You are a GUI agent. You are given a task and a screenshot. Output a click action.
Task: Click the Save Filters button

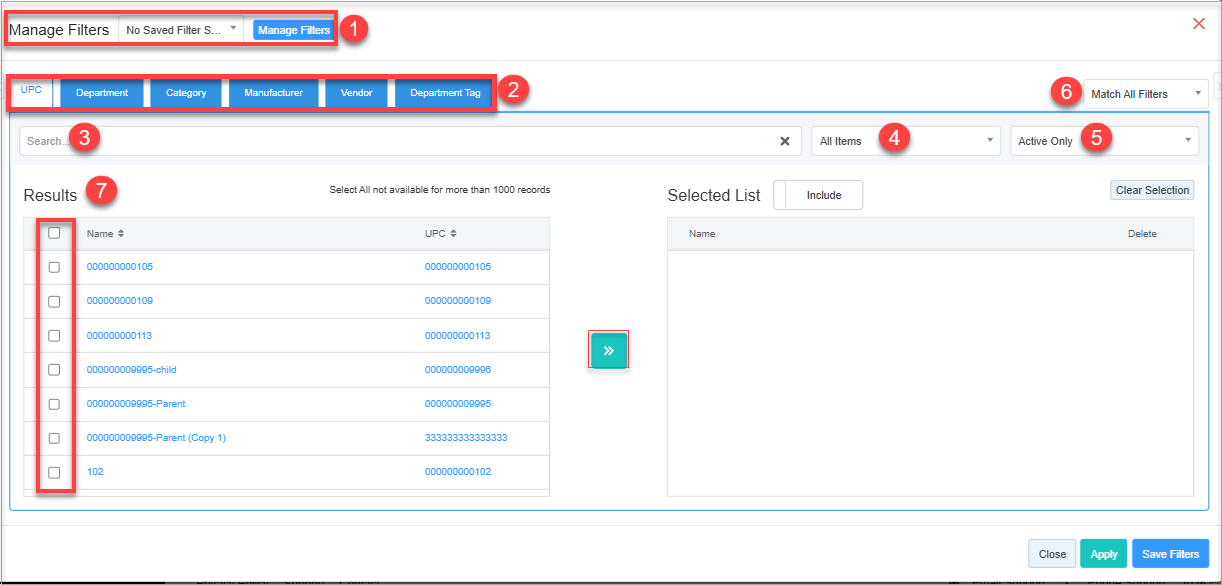[1170, 554]
